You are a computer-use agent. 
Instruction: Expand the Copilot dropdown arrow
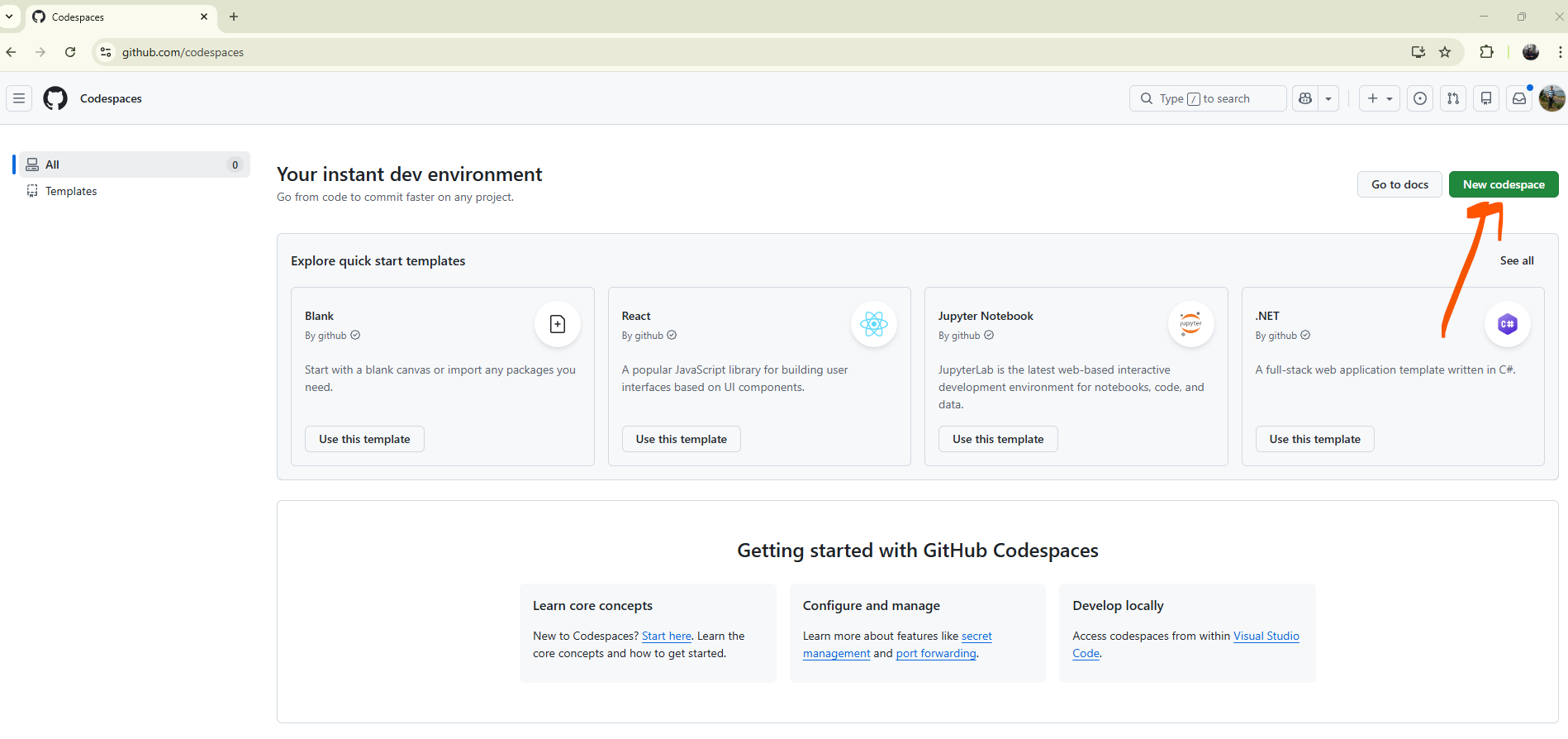point(1328,98)
